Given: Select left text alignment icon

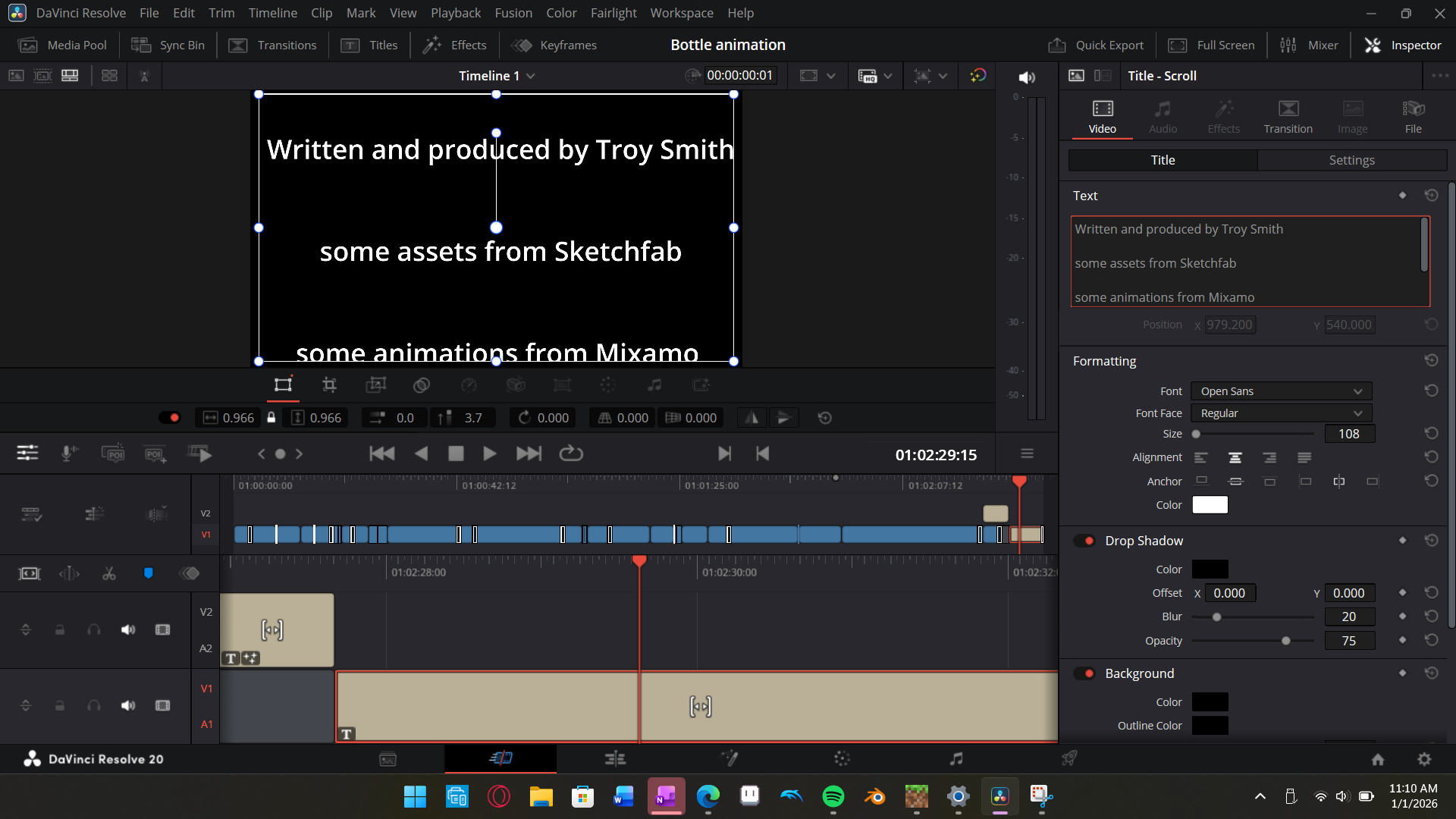Looking at the screenshot, I should (1200, 457).
